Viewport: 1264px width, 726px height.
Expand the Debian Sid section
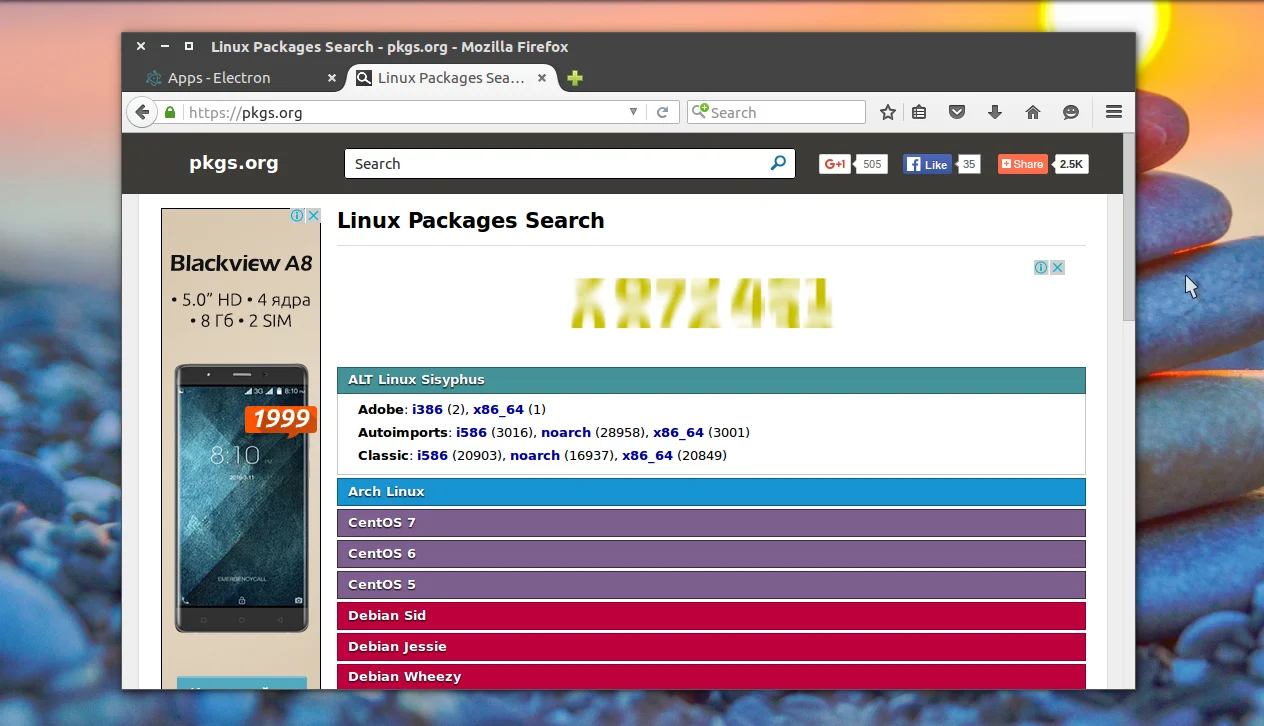pos(711,616)
